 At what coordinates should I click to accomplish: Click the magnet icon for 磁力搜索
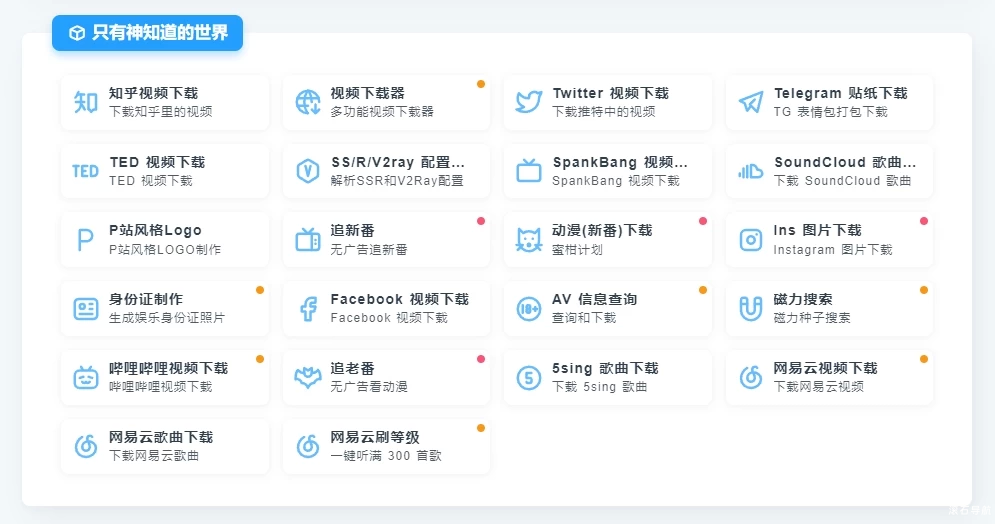coord(750,308)
